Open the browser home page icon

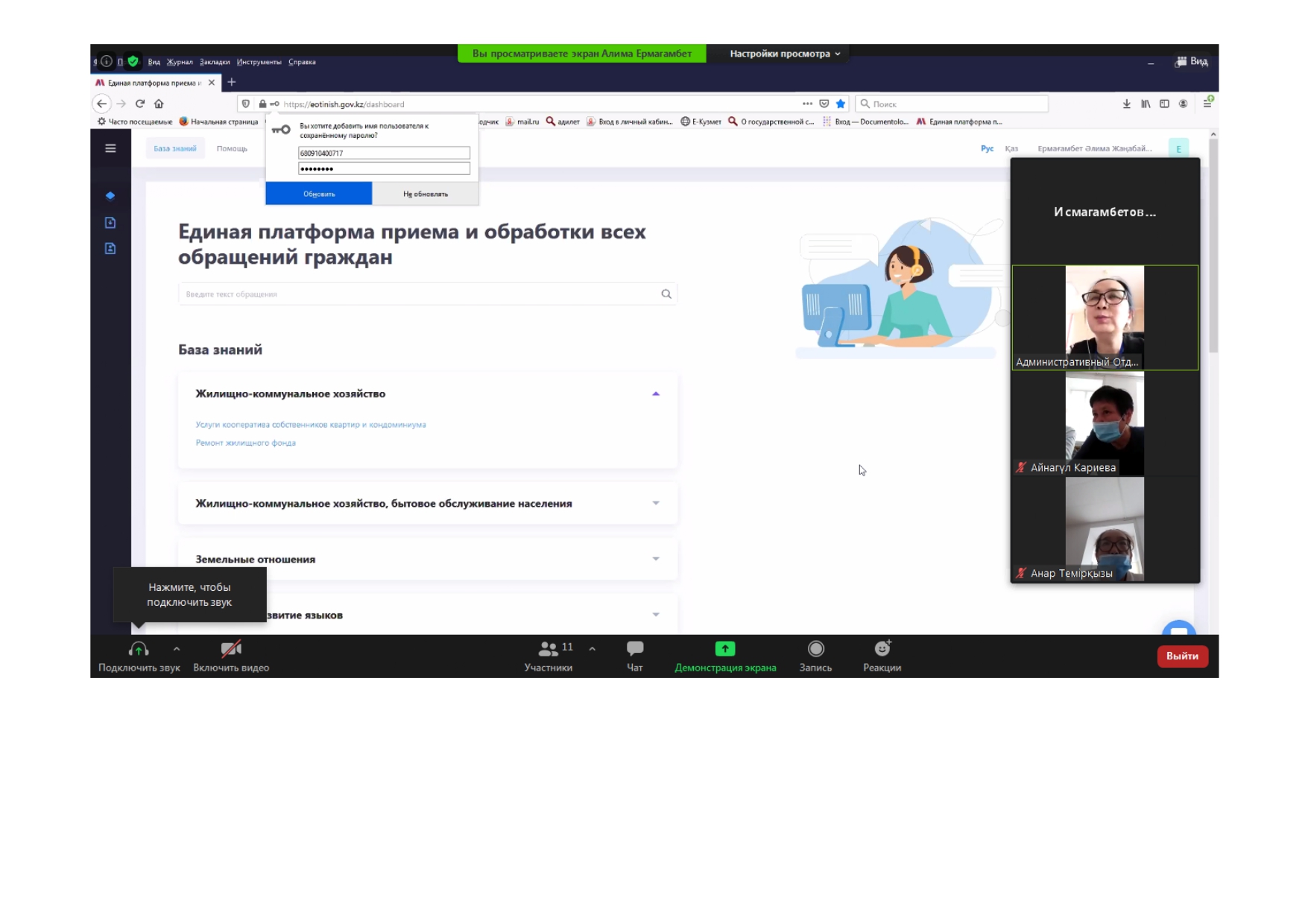click(x=159, y=104)
